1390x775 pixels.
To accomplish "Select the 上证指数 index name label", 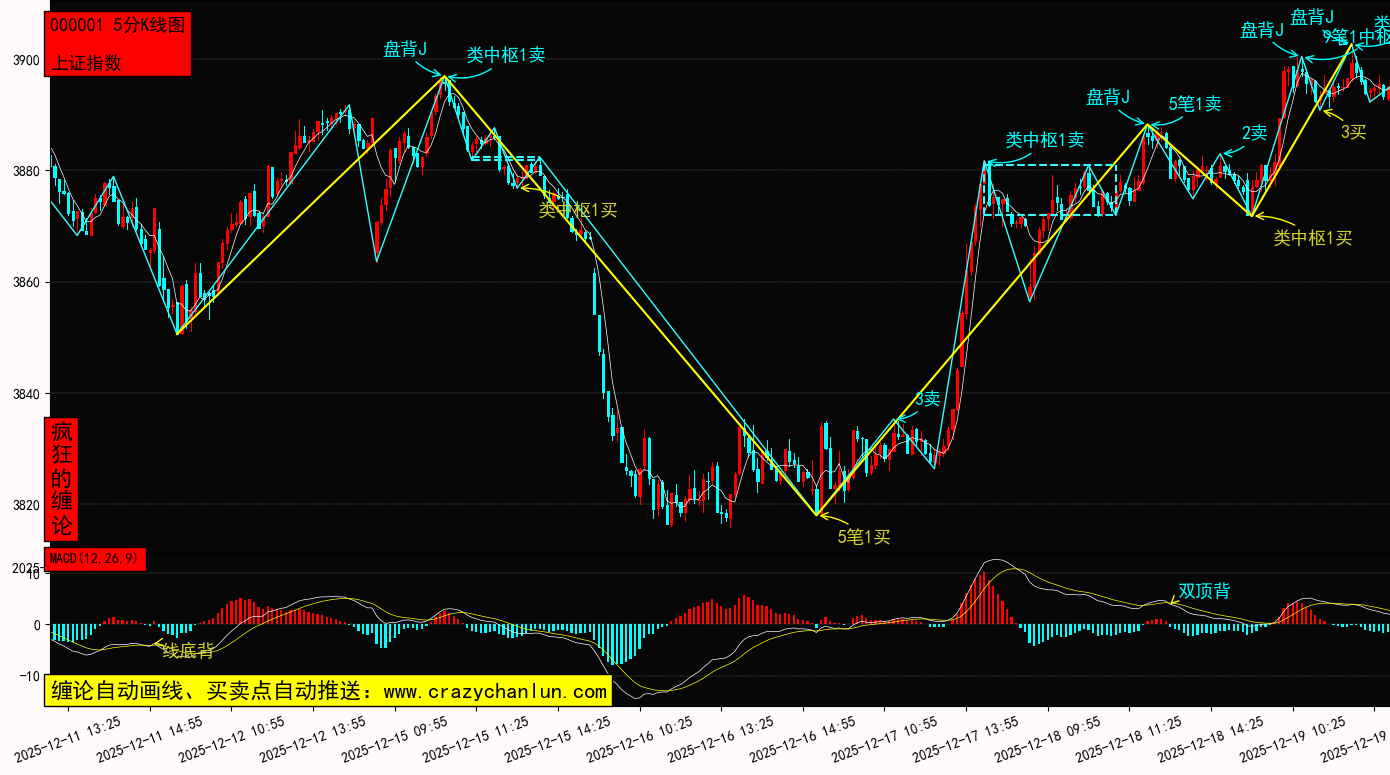I will click(87, 62).
